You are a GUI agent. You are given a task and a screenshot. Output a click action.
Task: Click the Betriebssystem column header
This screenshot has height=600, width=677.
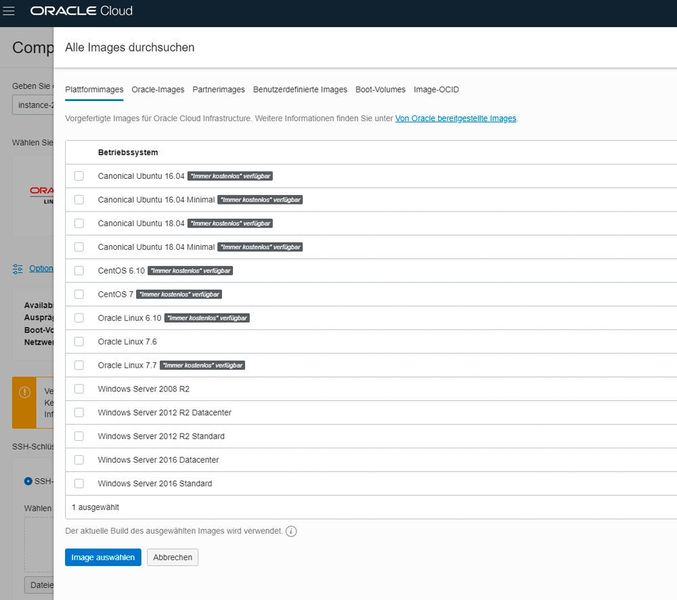tap(128, 152)
